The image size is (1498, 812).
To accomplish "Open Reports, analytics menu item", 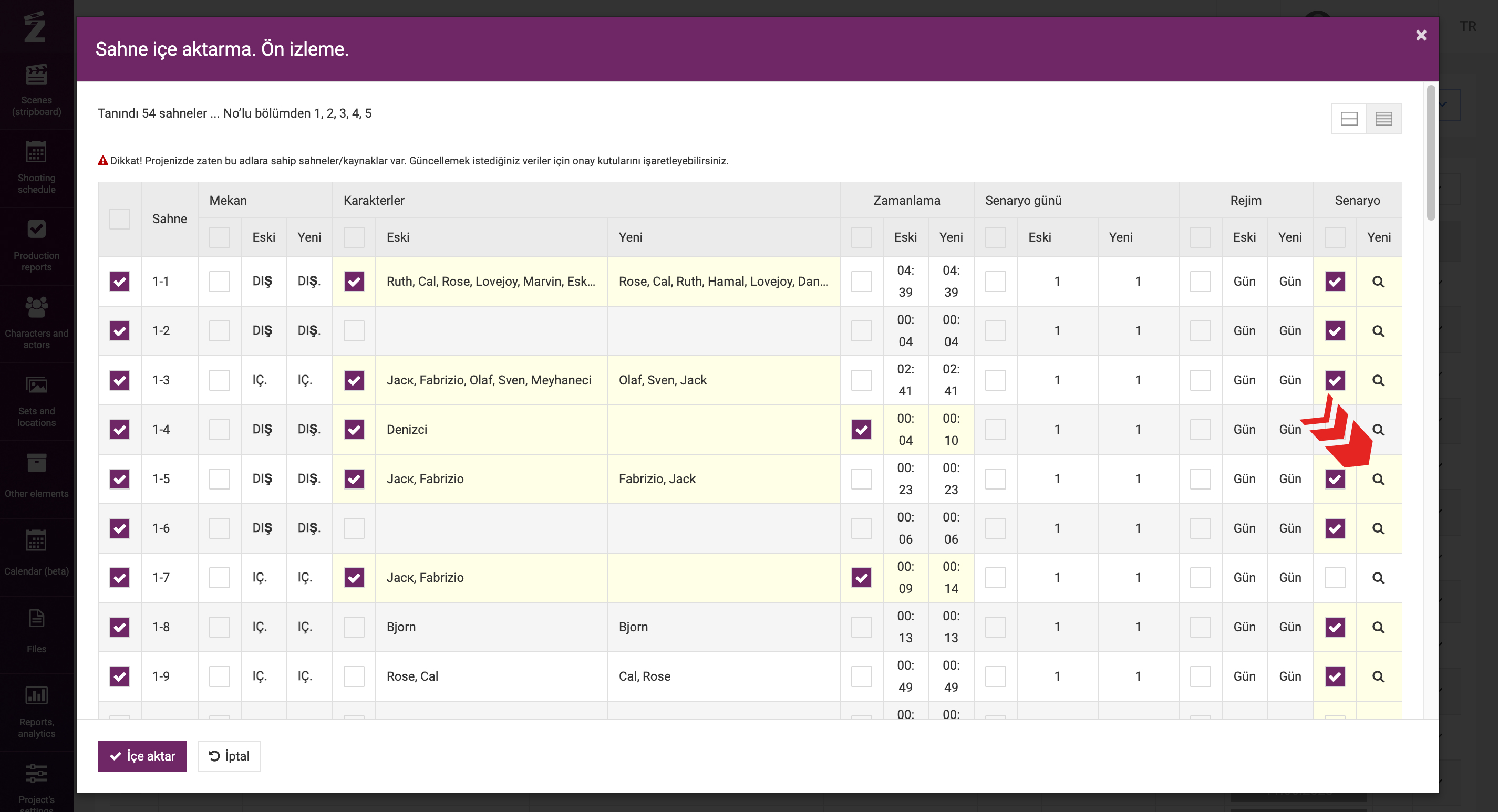I will click(x=36, y=712).
